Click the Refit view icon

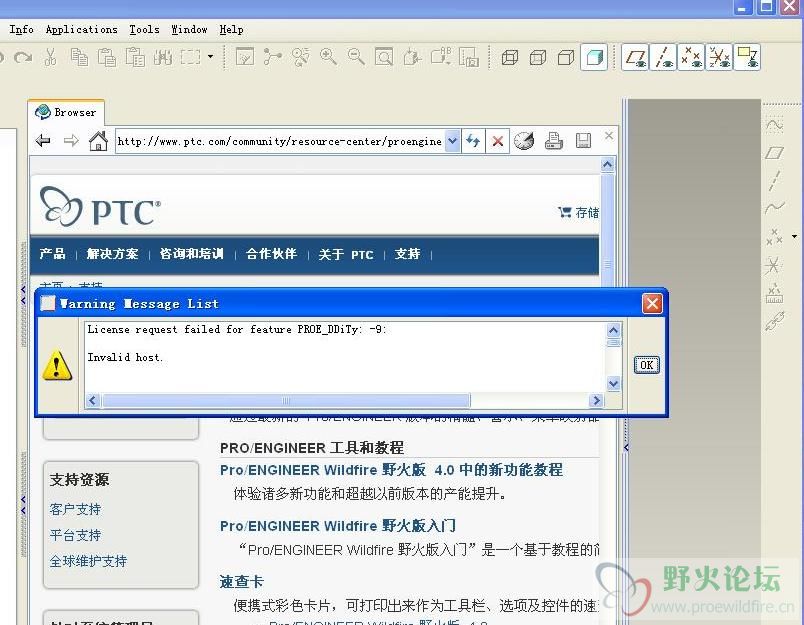[x=384, y=56]
